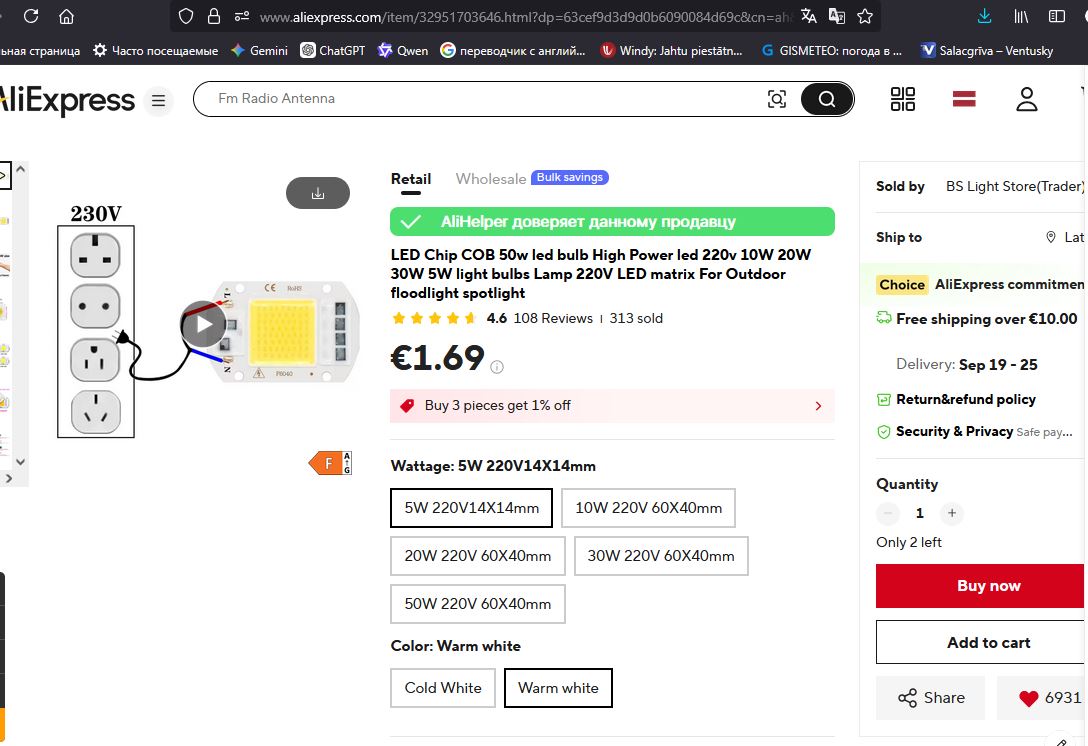Click the Latvia flag language selector
The image size is (1088, 746).
963,99
